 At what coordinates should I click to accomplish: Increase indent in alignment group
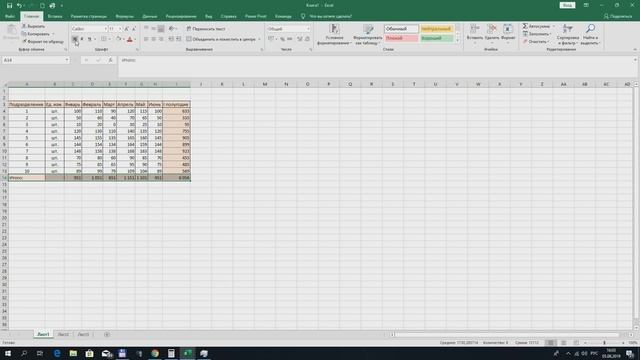[x=178, y=39]
